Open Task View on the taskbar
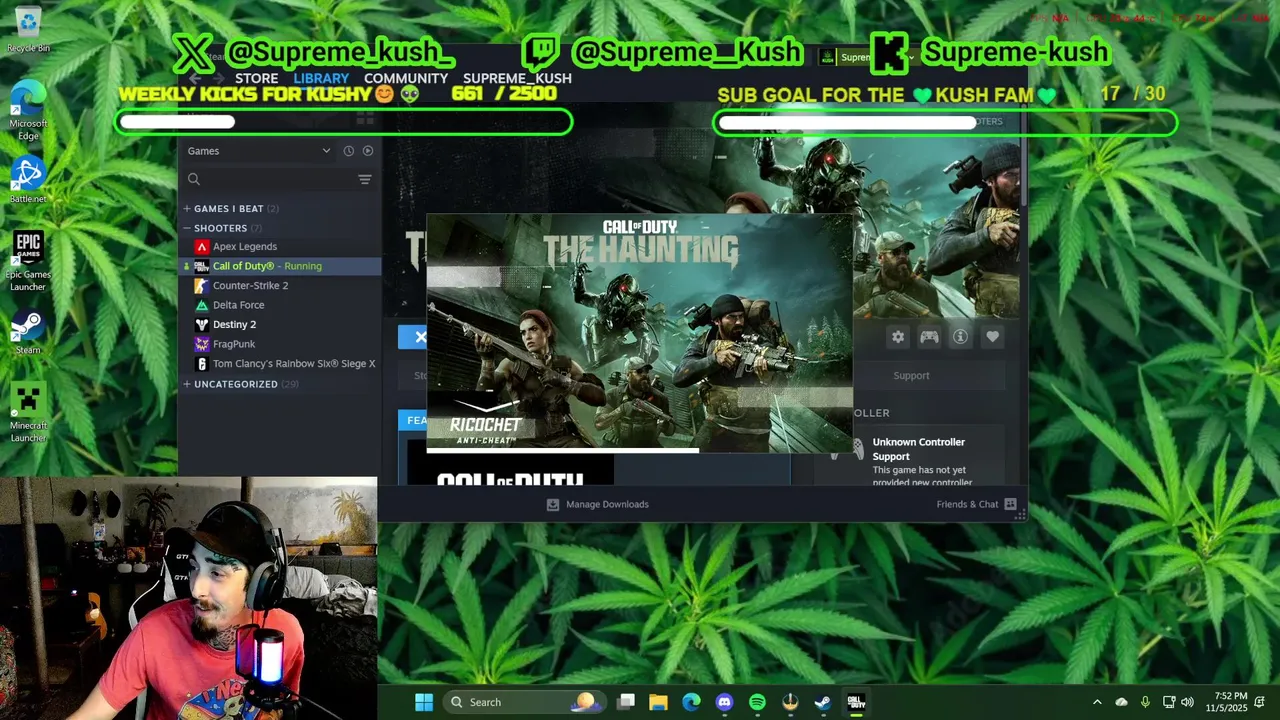Screen dimensions: 1280x720 point(626,702)
